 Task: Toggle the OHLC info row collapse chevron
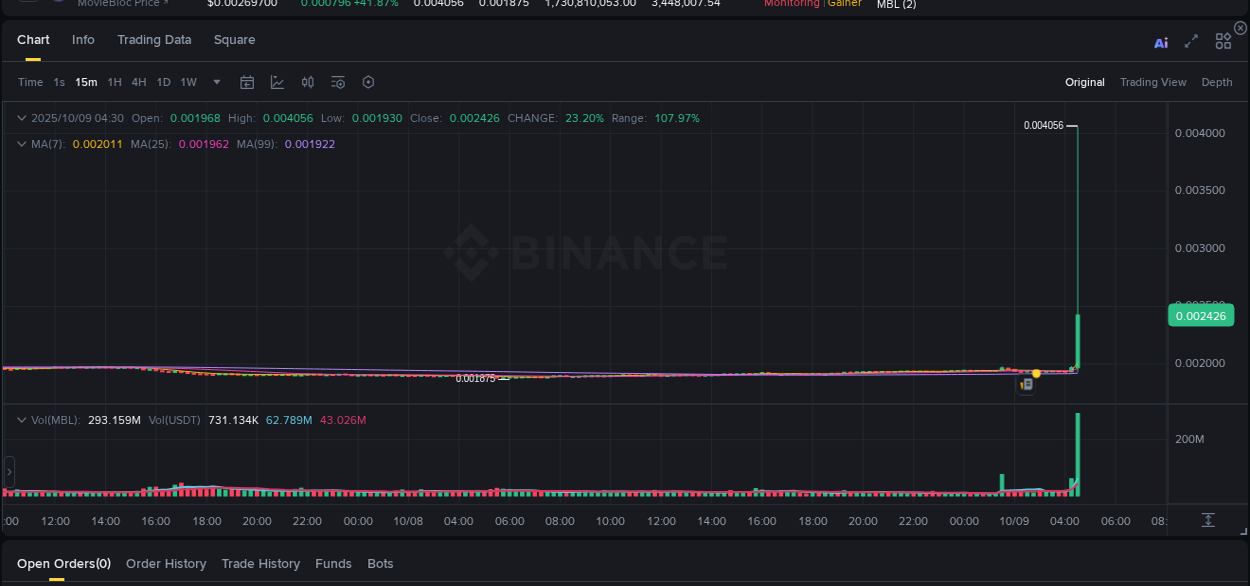21,117
